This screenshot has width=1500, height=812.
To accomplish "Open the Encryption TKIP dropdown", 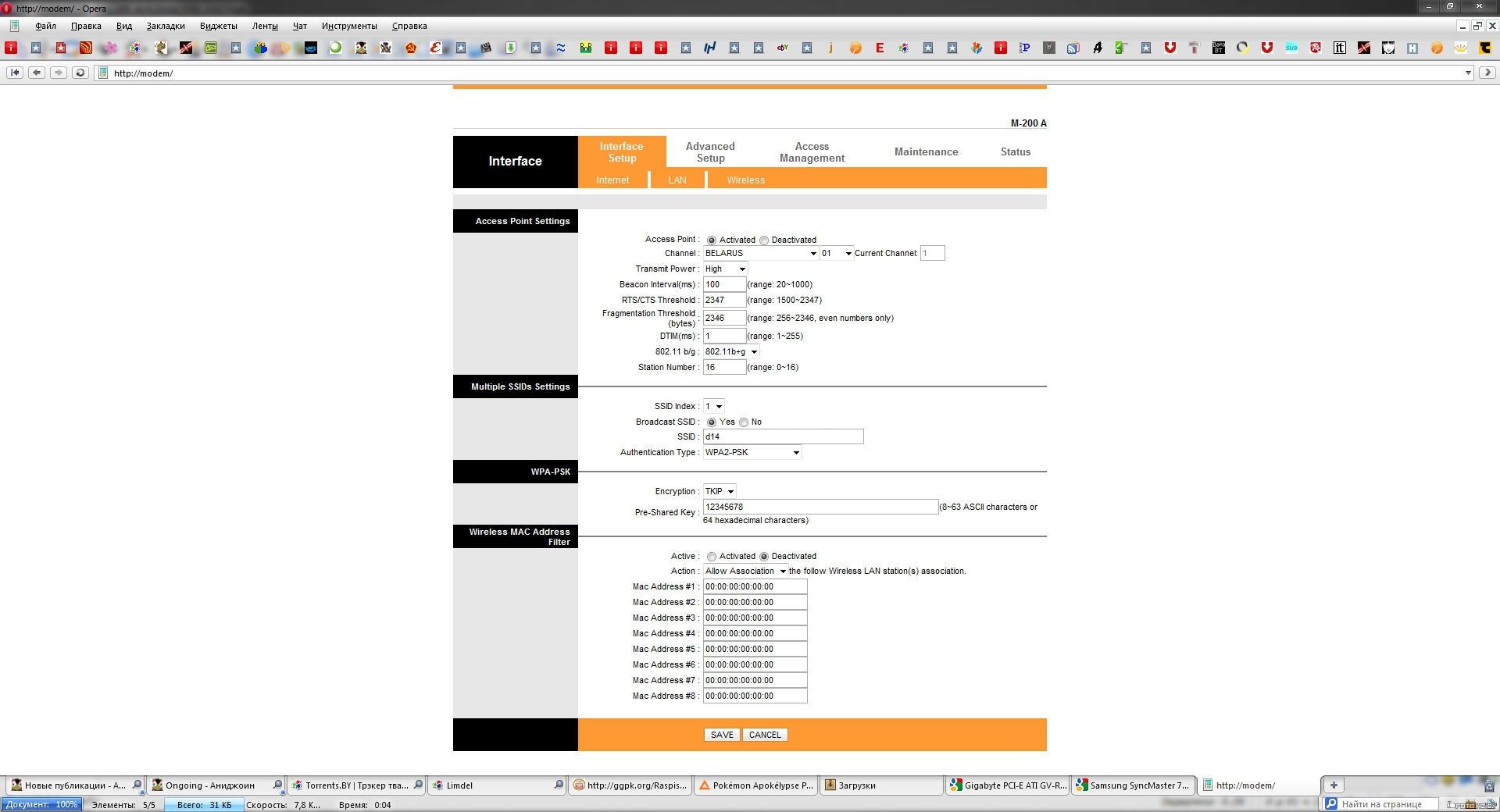I will (x=720, y=491).
